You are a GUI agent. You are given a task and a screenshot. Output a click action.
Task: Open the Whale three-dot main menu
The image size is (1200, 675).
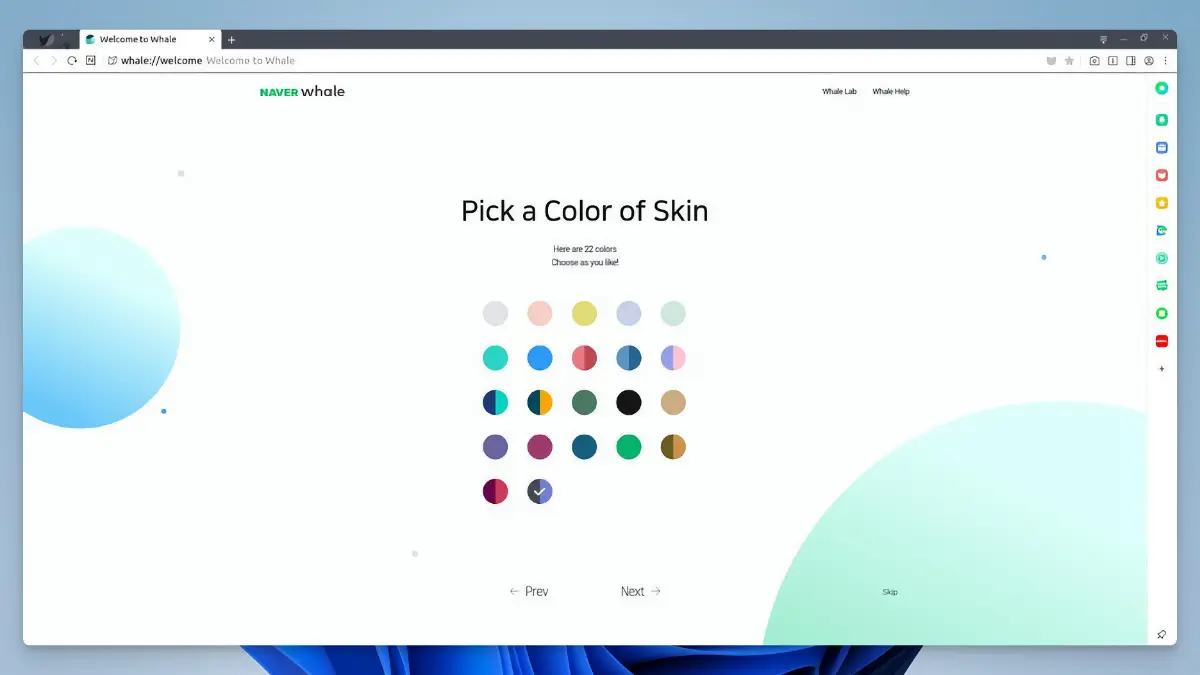tap(1165, 61)
